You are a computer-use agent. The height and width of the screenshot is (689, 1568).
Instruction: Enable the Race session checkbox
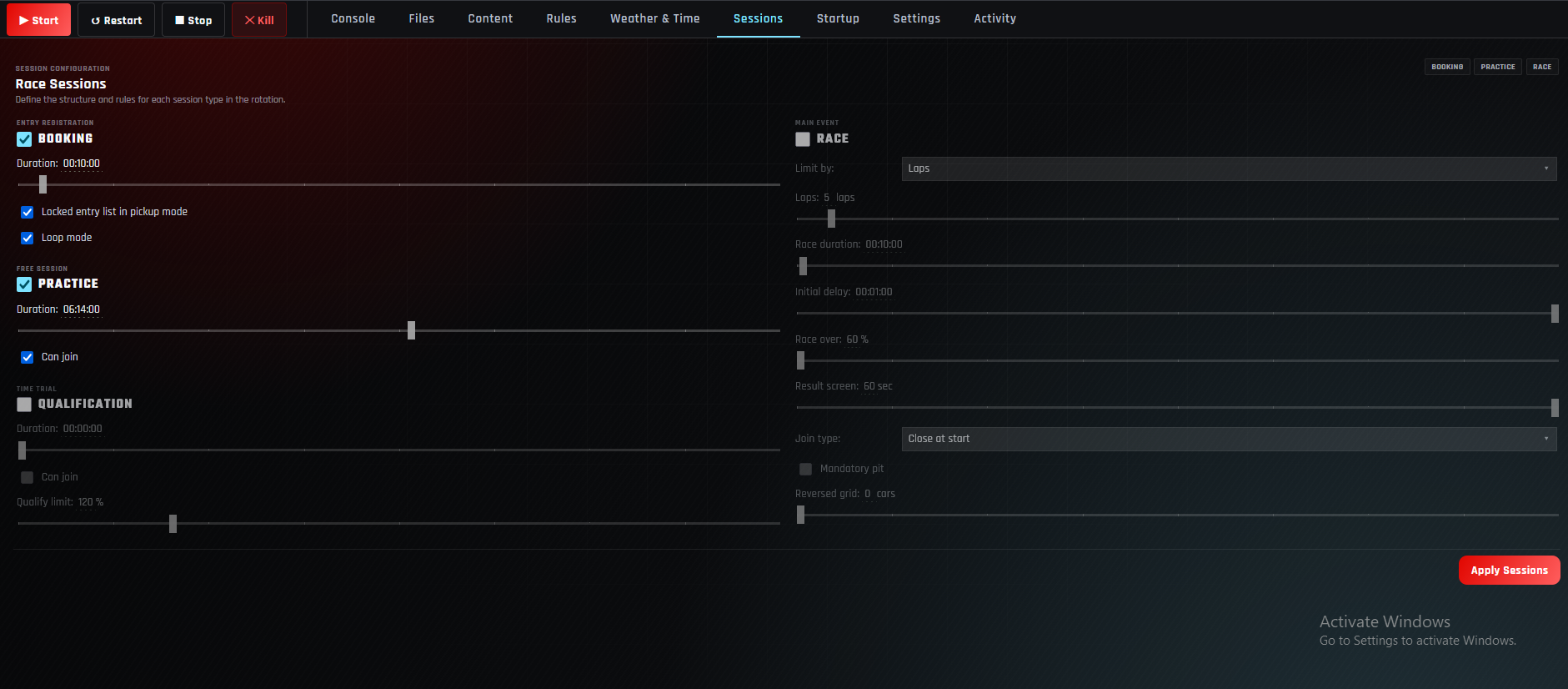(803, 139)
